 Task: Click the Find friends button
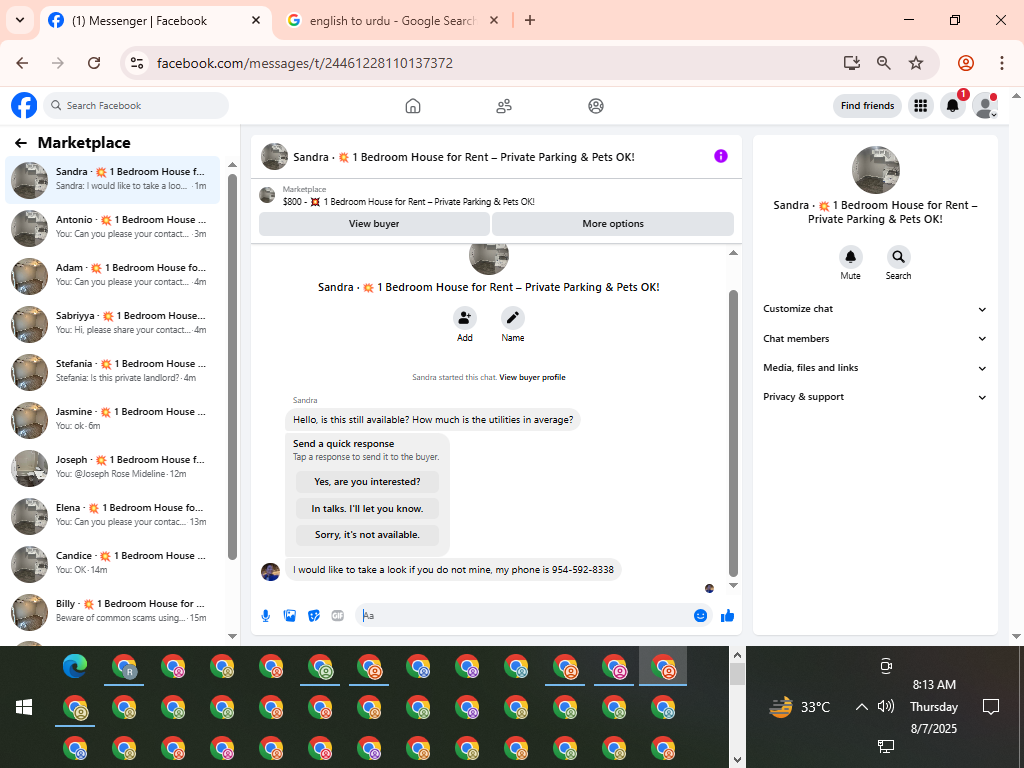point(867,106)
